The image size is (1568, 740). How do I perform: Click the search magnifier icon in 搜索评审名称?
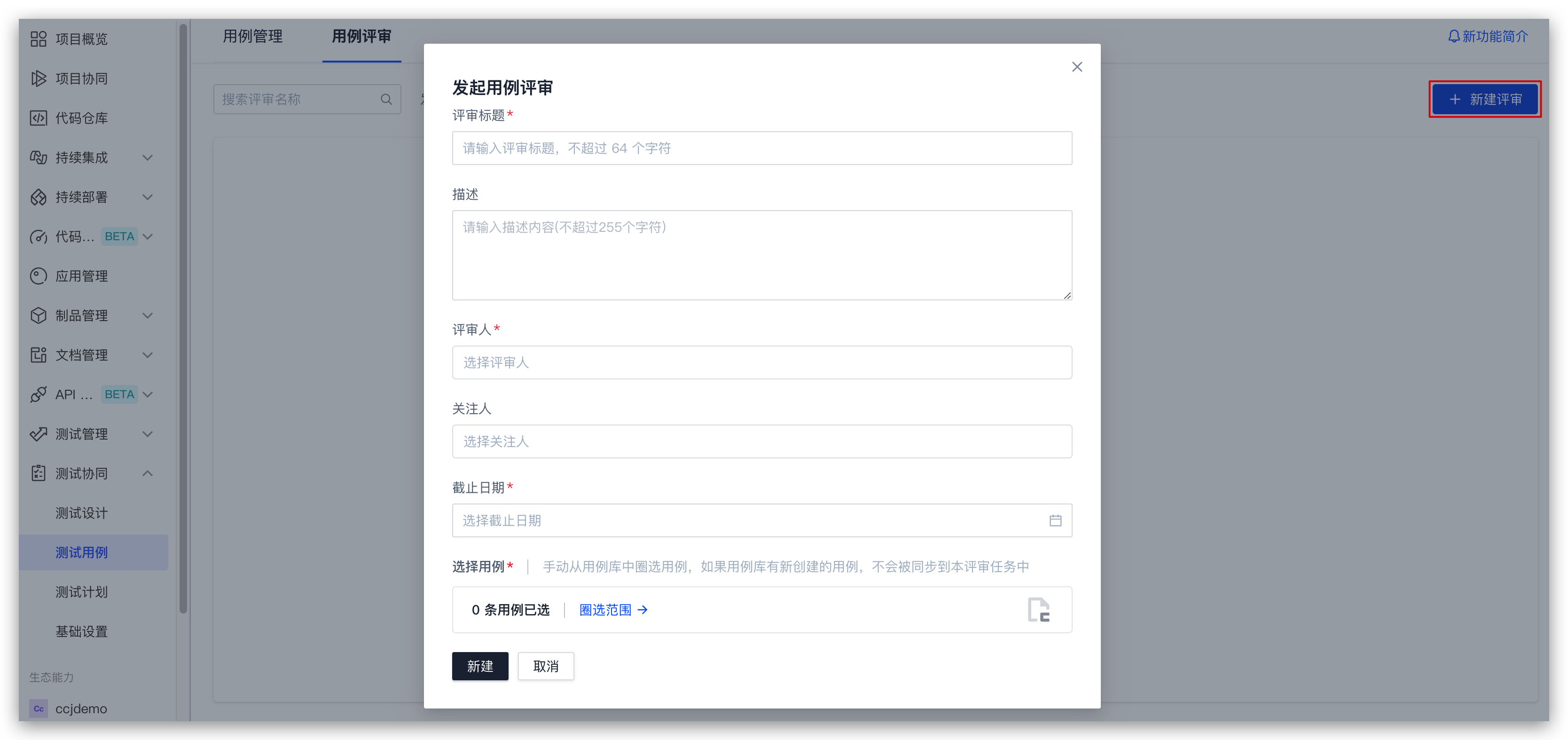386,99
